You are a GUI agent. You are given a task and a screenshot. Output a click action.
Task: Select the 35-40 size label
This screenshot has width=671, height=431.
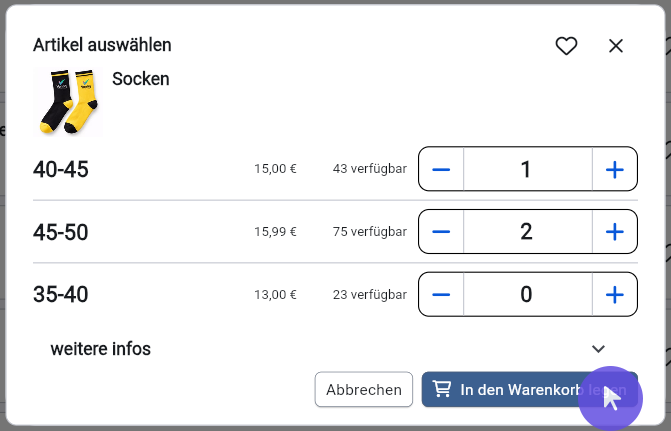coord(61,294)
